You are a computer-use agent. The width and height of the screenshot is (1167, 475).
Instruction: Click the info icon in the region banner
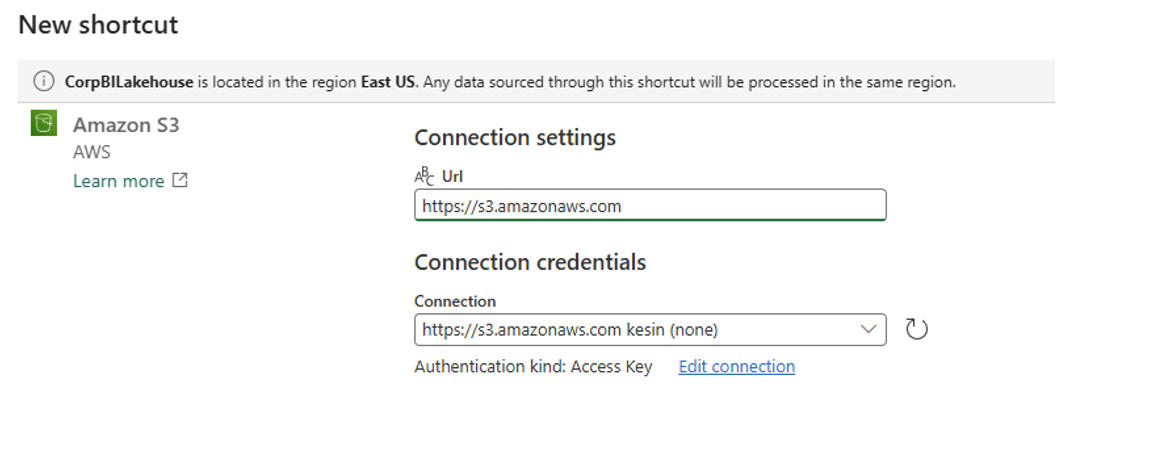(44, 82)
